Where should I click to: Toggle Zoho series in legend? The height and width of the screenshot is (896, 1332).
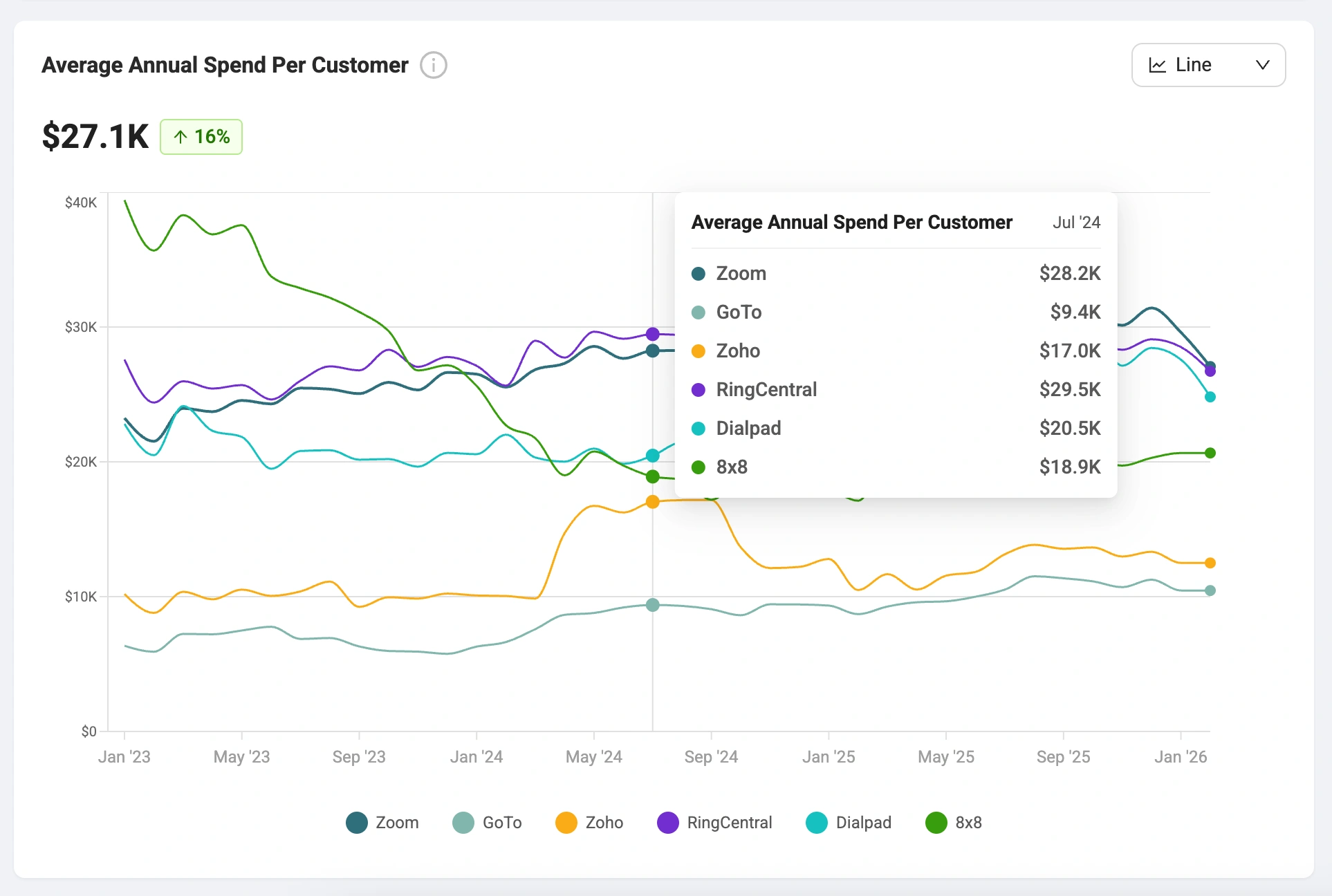click(589, 823)
